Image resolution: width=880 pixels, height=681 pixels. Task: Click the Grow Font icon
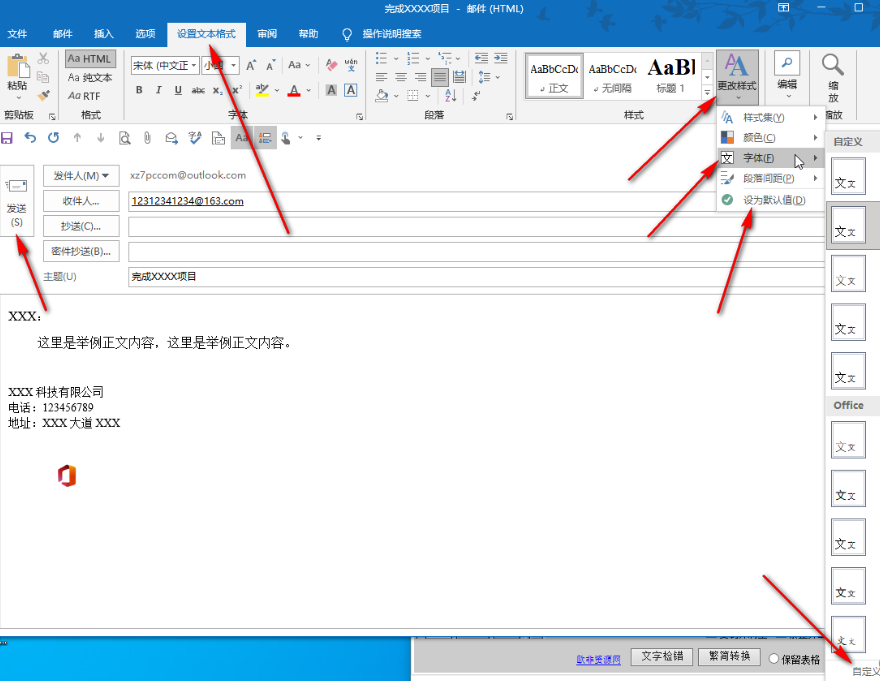[x=251, y=65]
